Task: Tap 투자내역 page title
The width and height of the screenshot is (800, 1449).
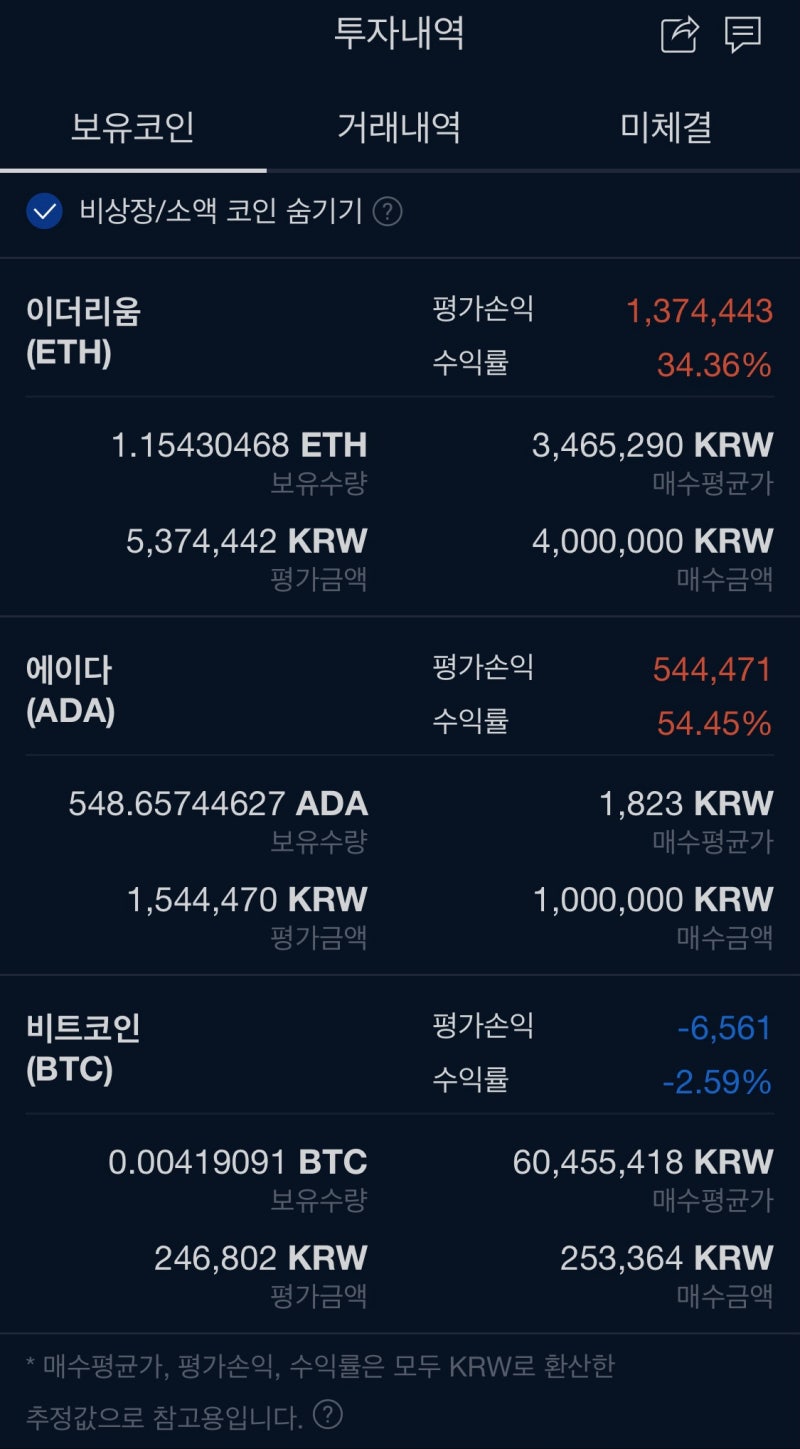Action: 399,34
